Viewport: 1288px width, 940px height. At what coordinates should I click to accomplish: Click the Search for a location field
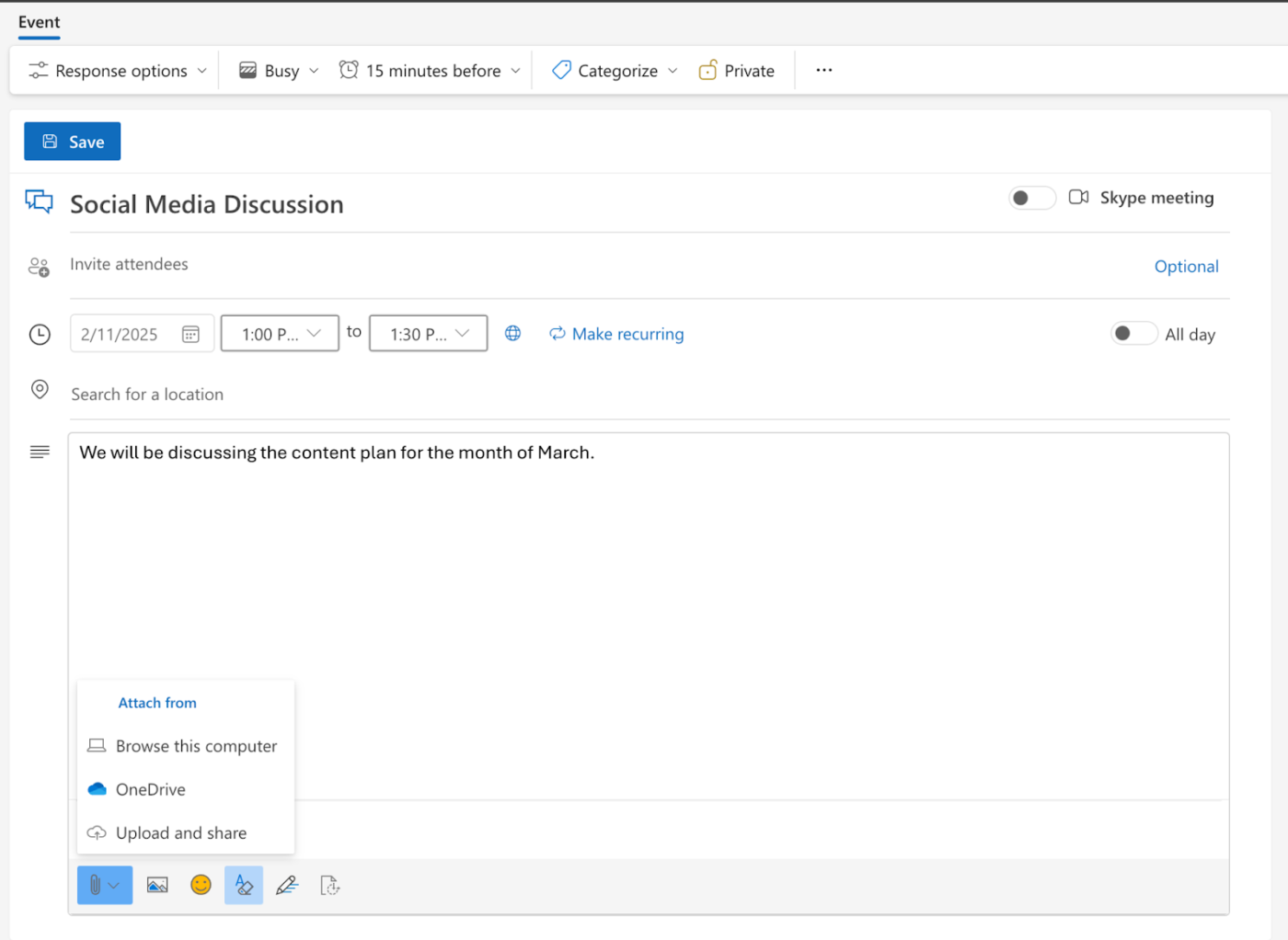pyautogui.click(x=147, y=395)
